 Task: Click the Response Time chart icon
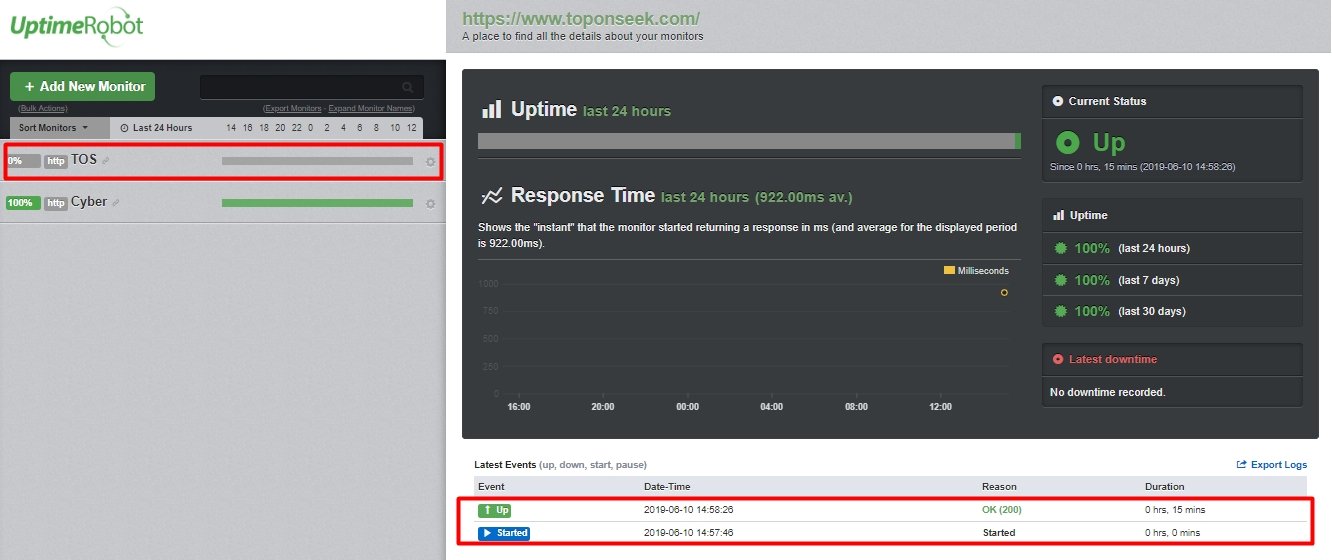[491, 195]
